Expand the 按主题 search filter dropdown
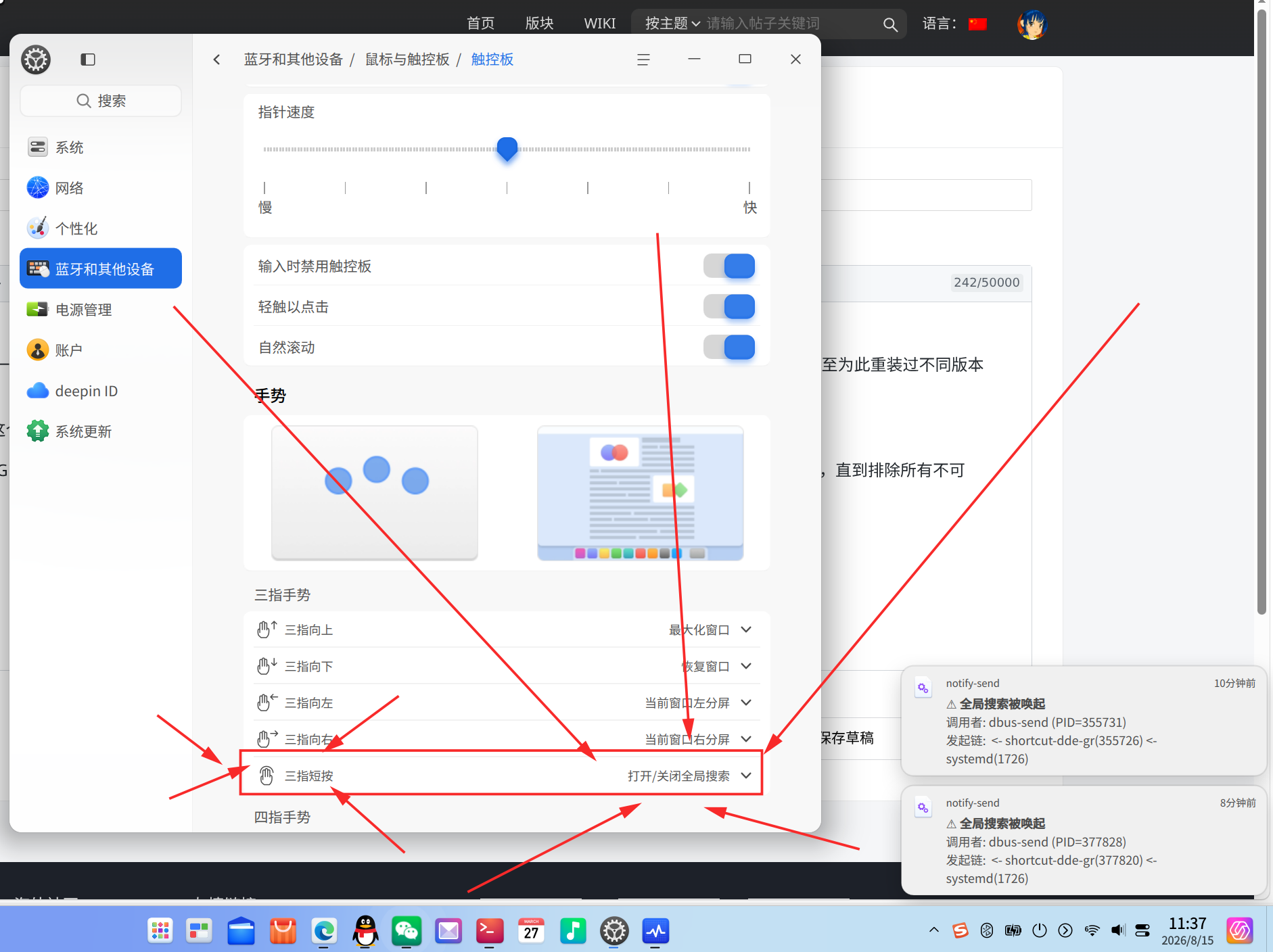Screen dimensions: 1273x952 (x=672, y=24)
